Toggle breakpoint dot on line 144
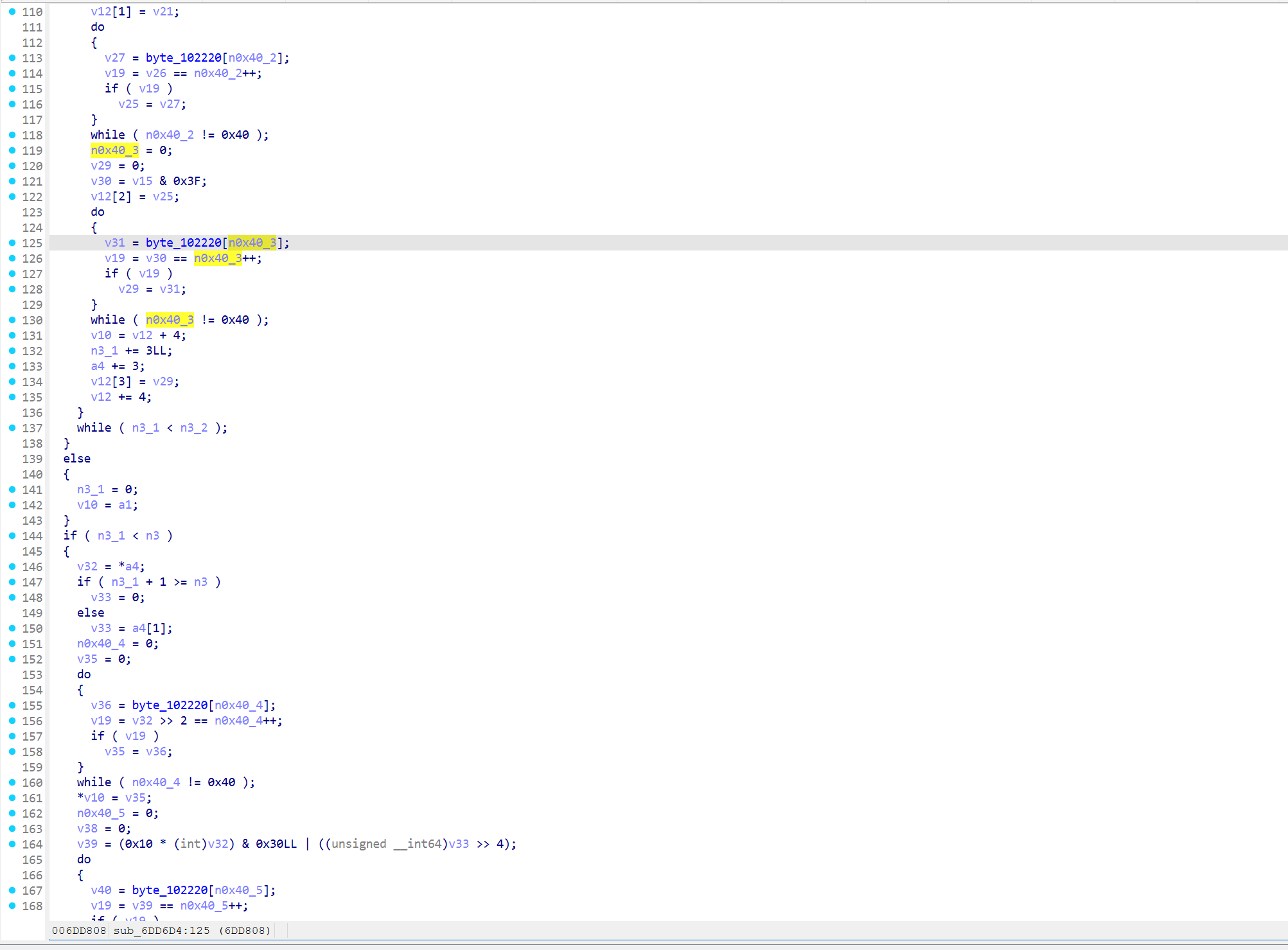This screenshot has width=1288, height=950. [12, 536]
